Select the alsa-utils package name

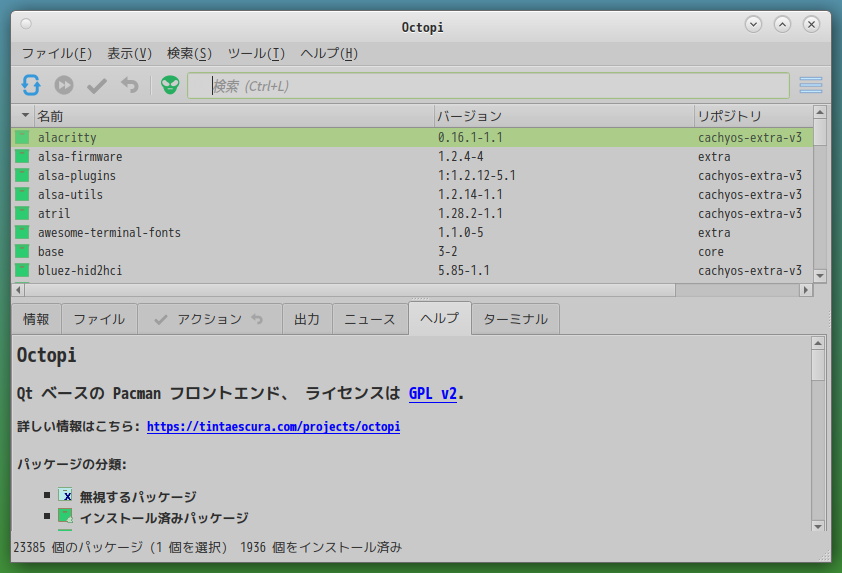70,194
